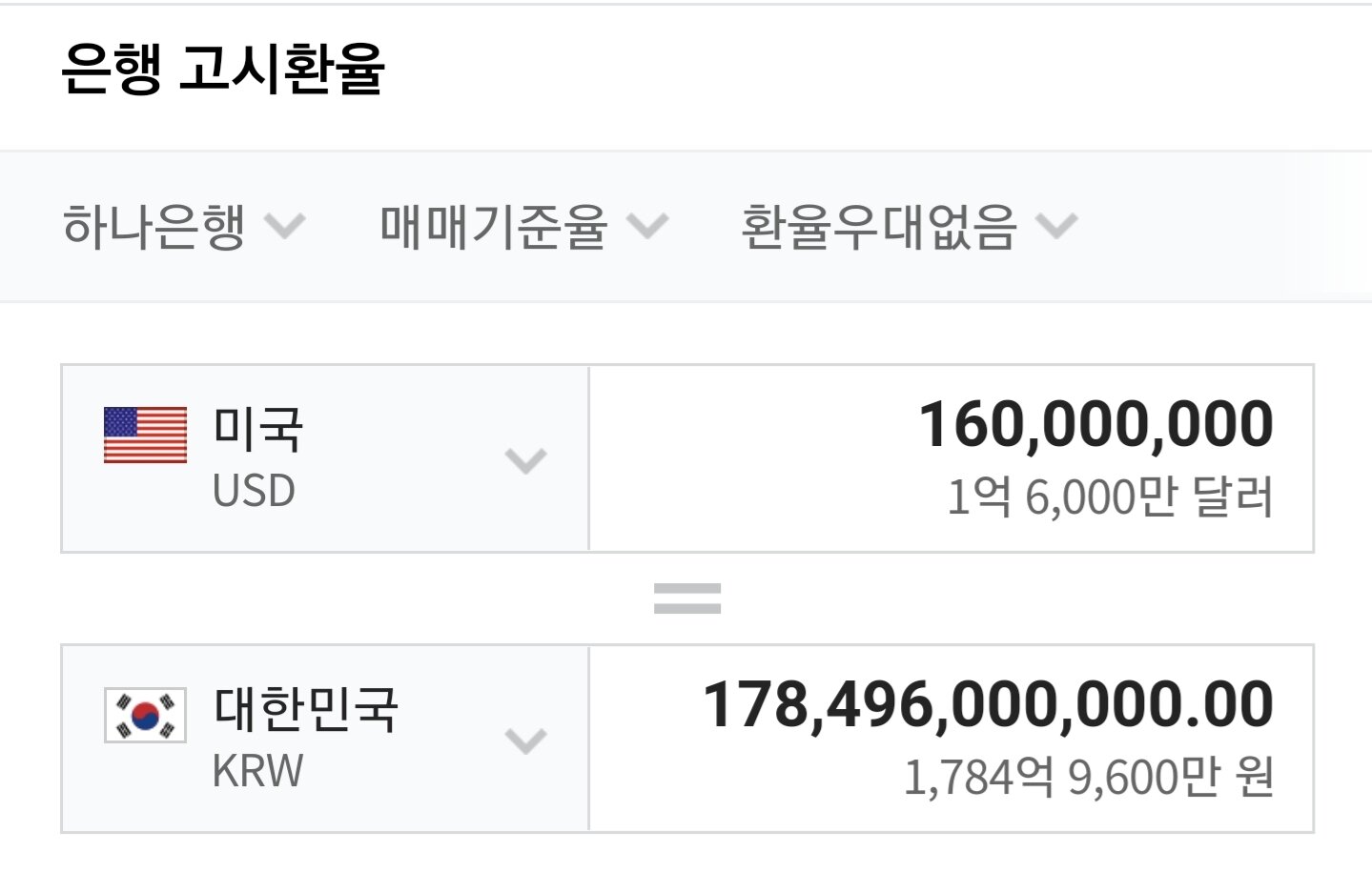
Task: Click the 은행 고시환율 heading
Action: click(x=223, y=69)
